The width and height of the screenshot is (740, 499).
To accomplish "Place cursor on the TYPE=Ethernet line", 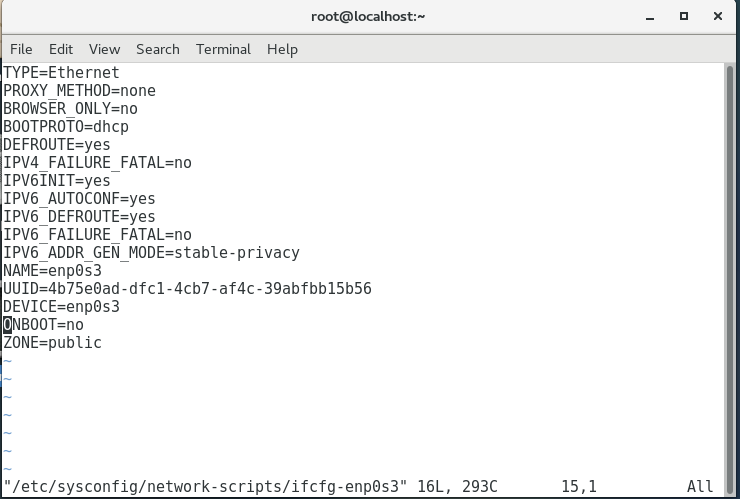I will (x=61, y=73).
